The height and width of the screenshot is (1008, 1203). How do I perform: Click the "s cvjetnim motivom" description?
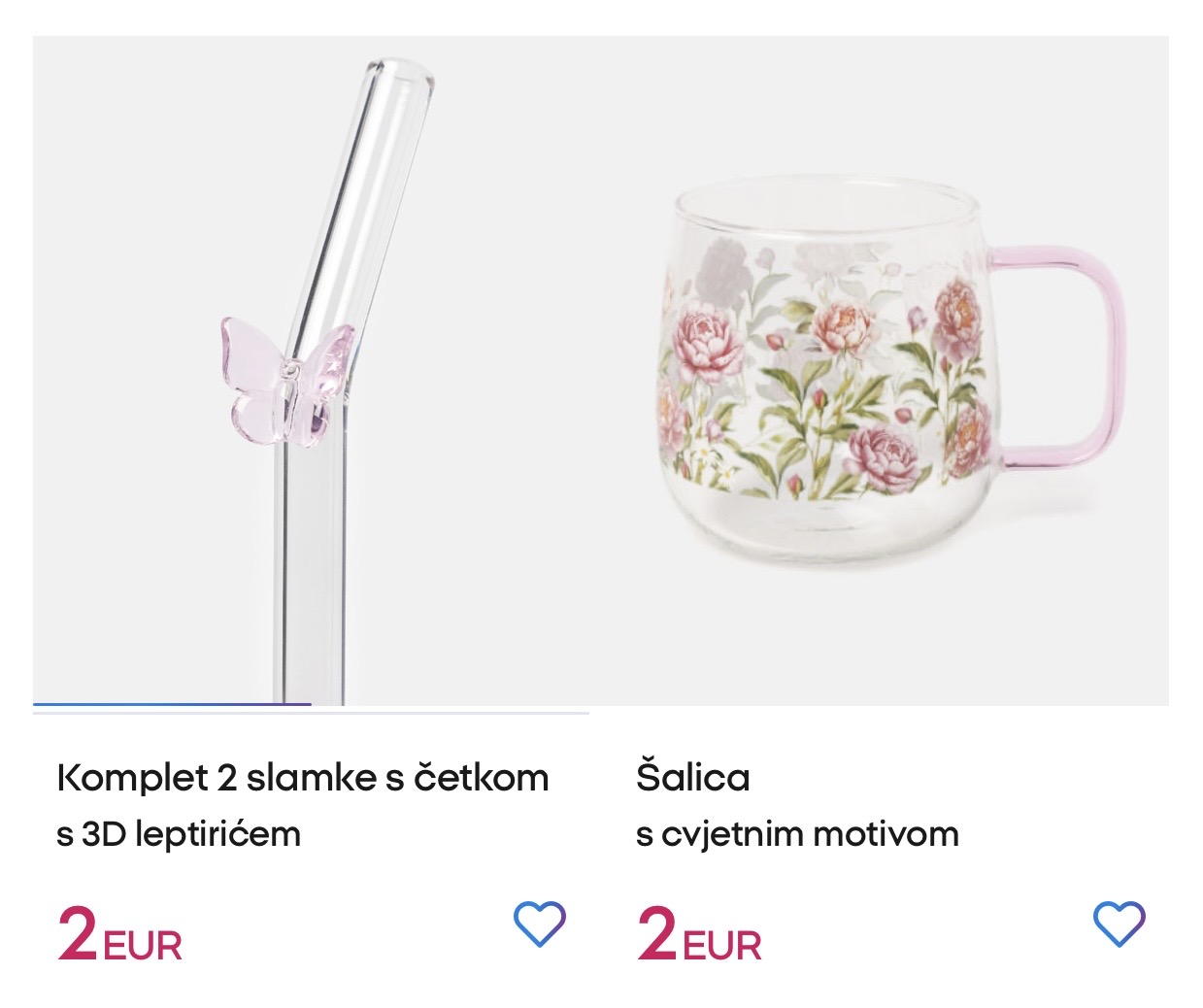[x=797, y=834]
